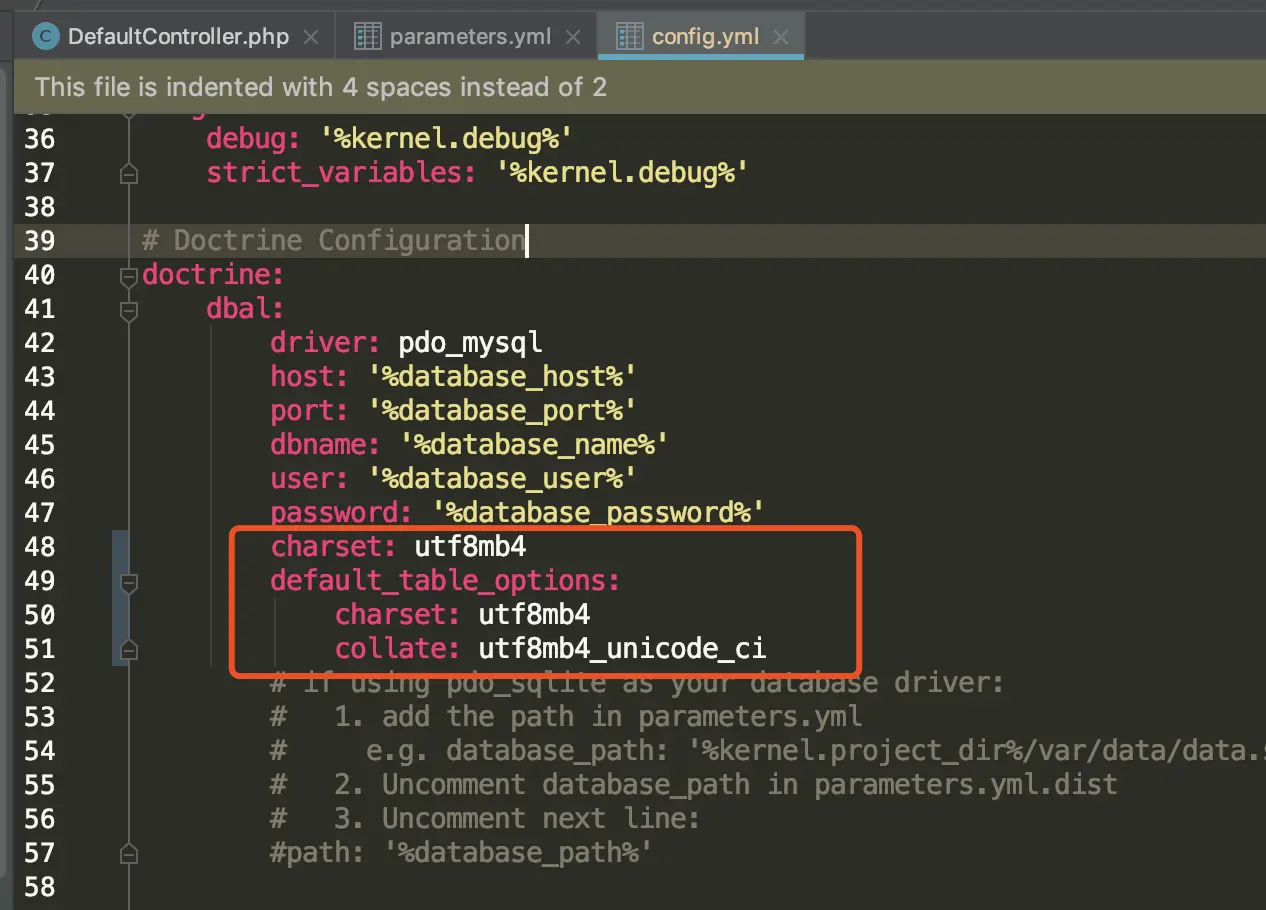Close the DefaultController.php tab

click(311, 38)
